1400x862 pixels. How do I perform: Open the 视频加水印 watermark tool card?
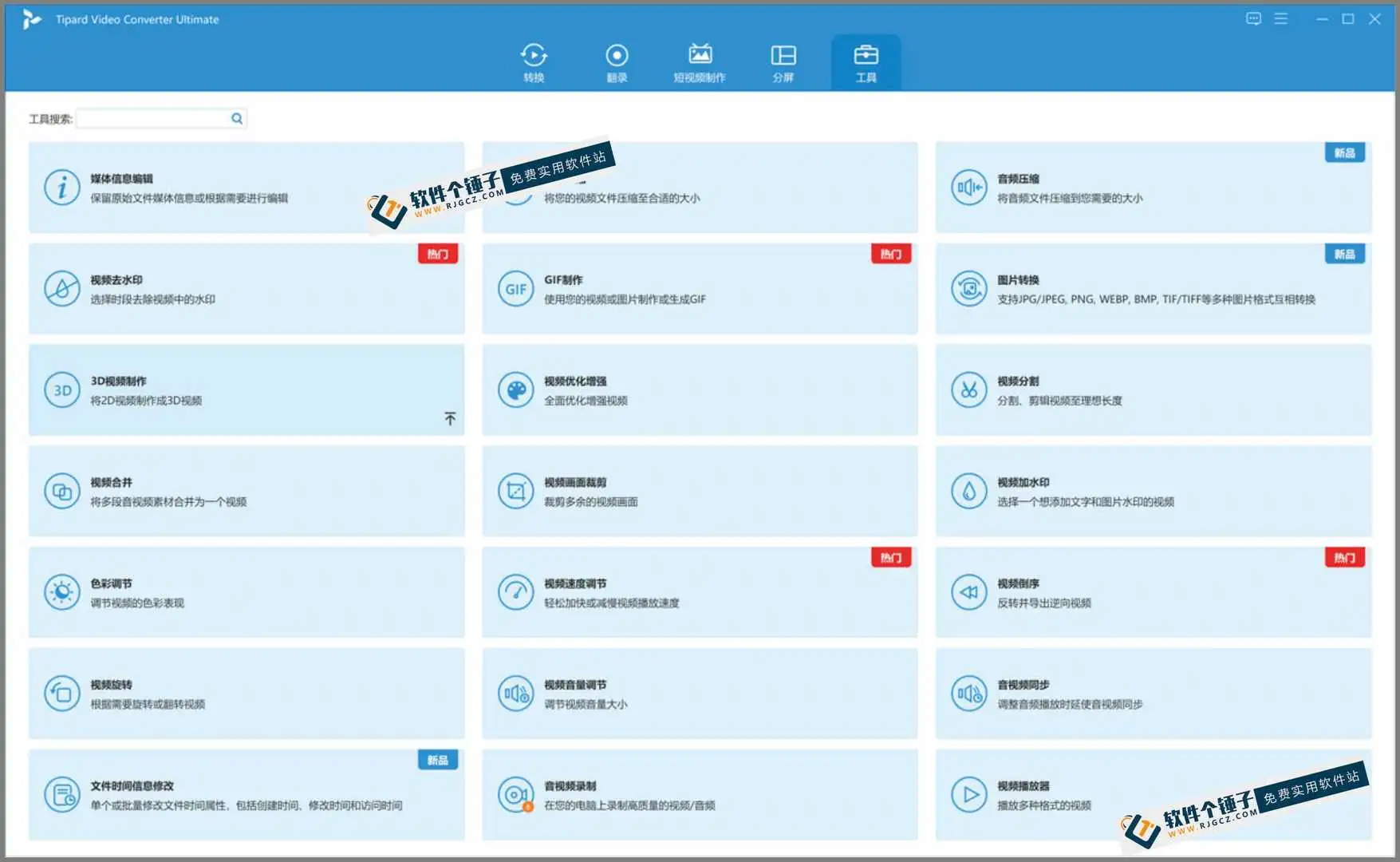point(1153,491)
